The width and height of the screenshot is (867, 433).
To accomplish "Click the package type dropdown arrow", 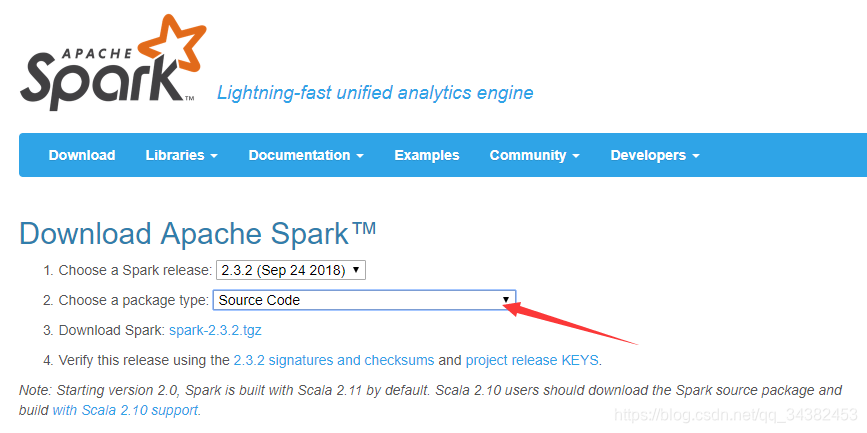I will 505,300.
